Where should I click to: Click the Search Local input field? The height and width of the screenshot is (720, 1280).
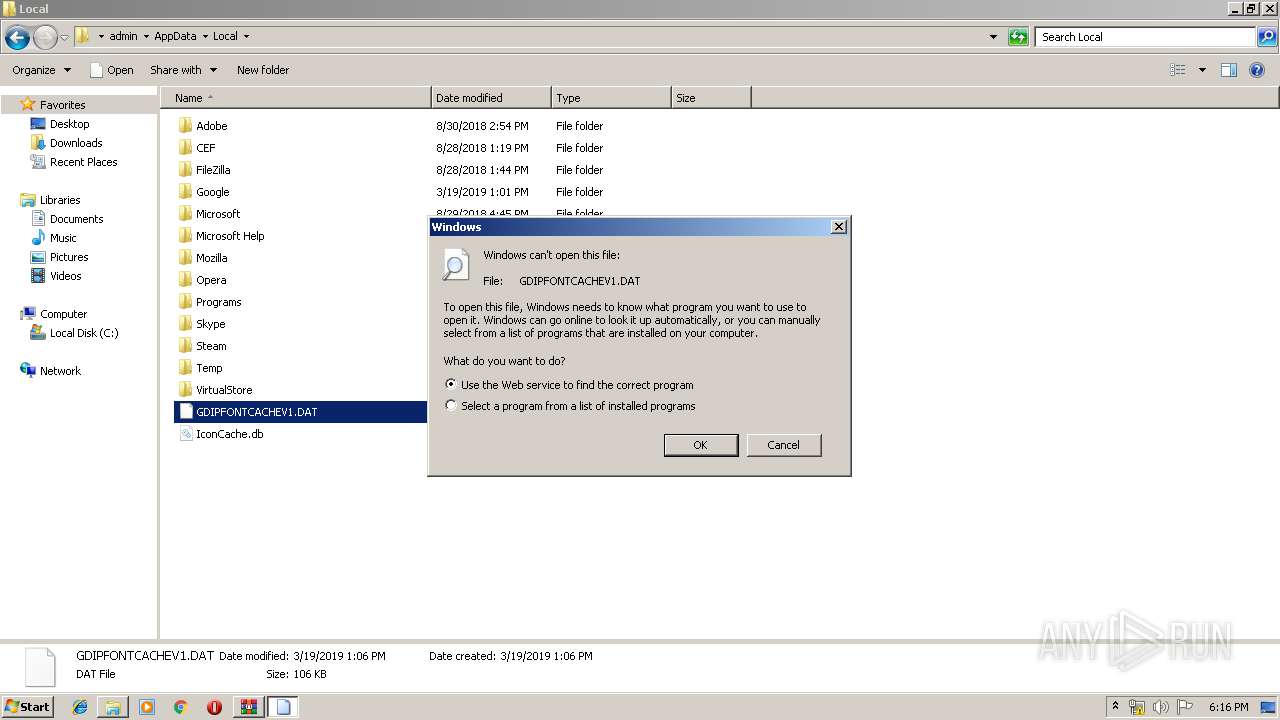(1146, 37)
